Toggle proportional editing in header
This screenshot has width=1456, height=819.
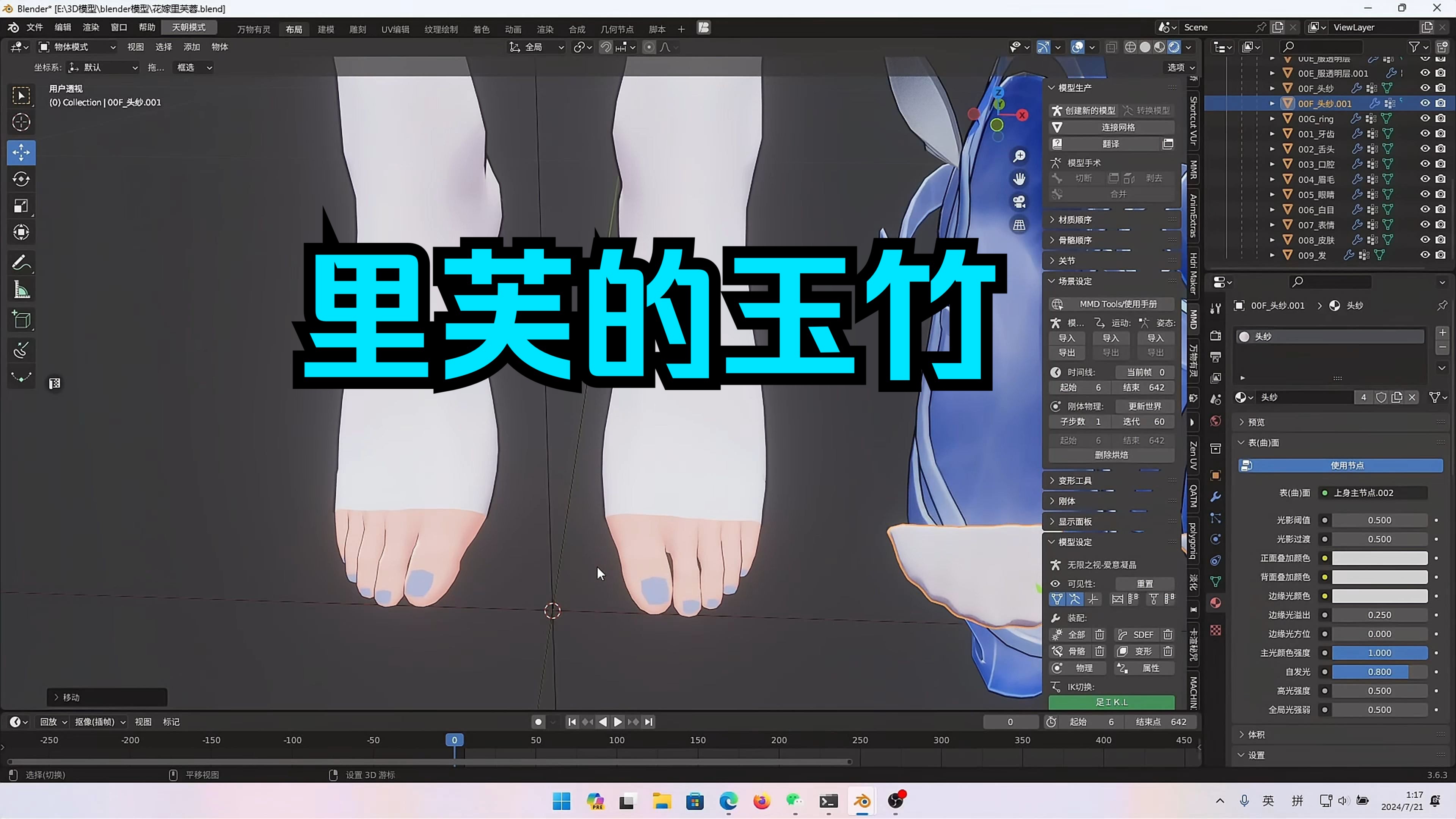pyautogui.click(x=649, y=47)
